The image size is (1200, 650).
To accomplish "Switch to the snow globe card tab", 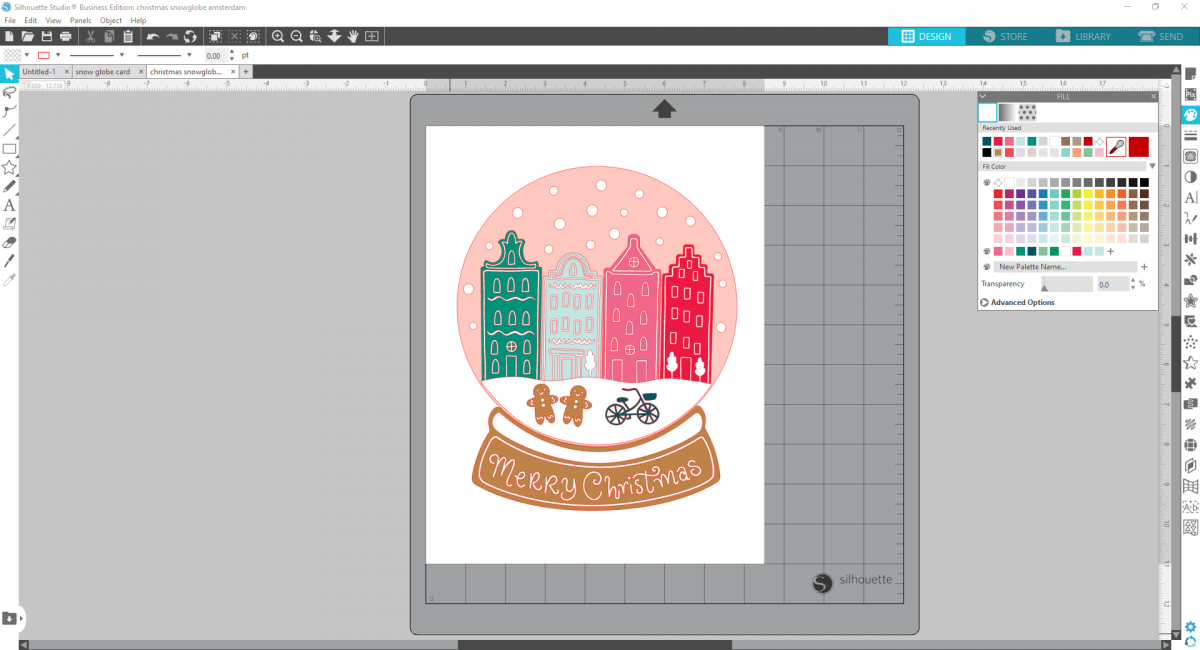I will (x=103, y=72).
